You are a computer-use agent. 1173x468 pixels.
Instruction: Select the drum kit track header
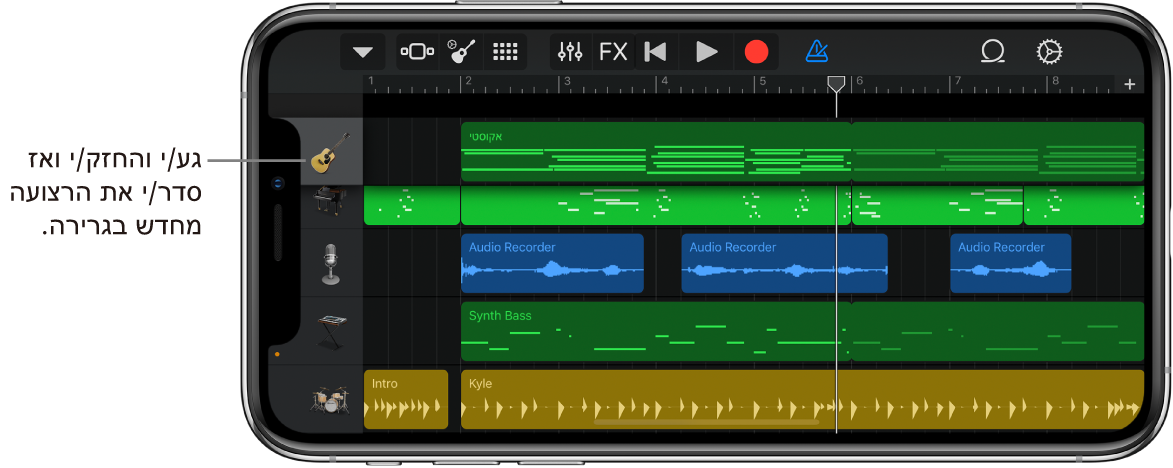click(x=329, y=400)
